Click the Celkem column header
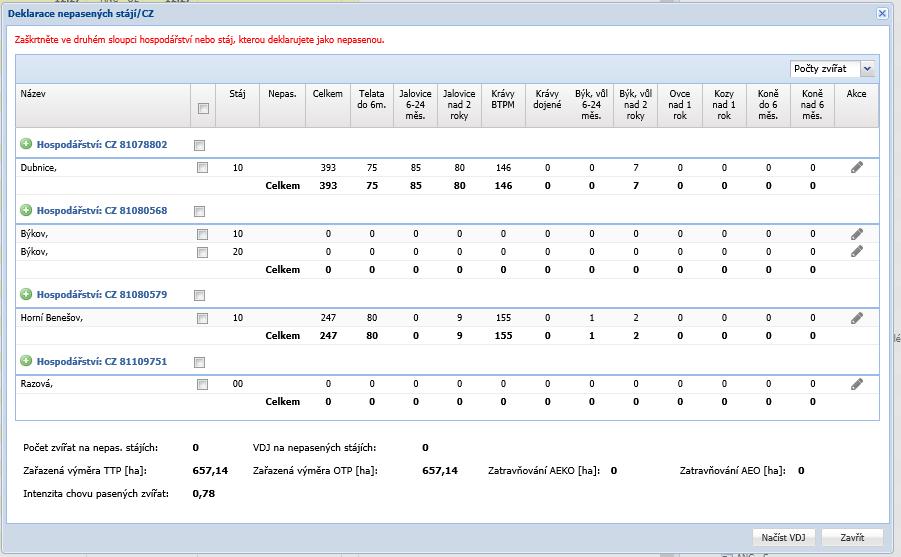The width and height of the screenshot is (901, 557). pos(328,106)
